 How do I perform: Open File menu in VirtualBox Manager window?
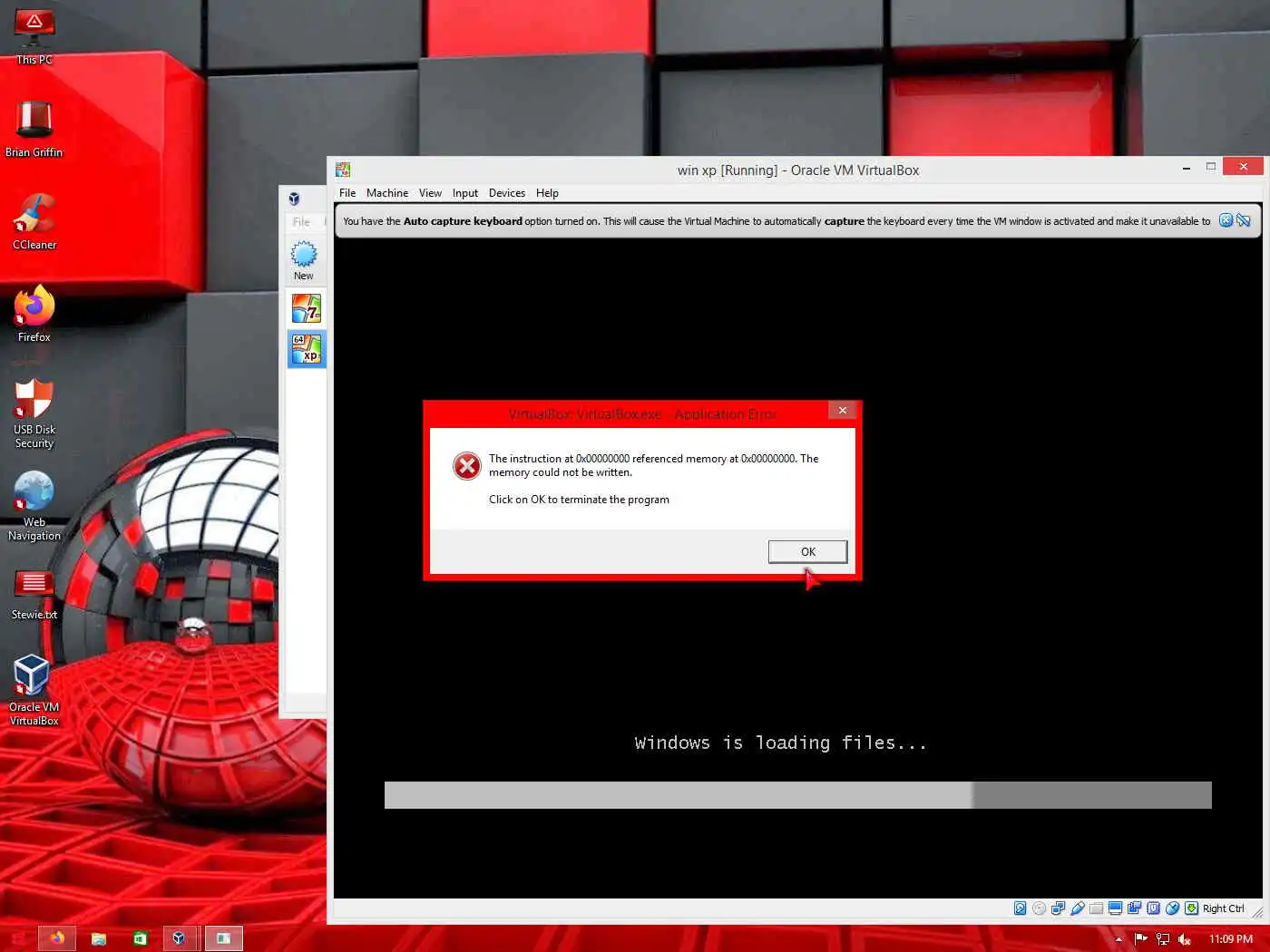click(301, 222)
